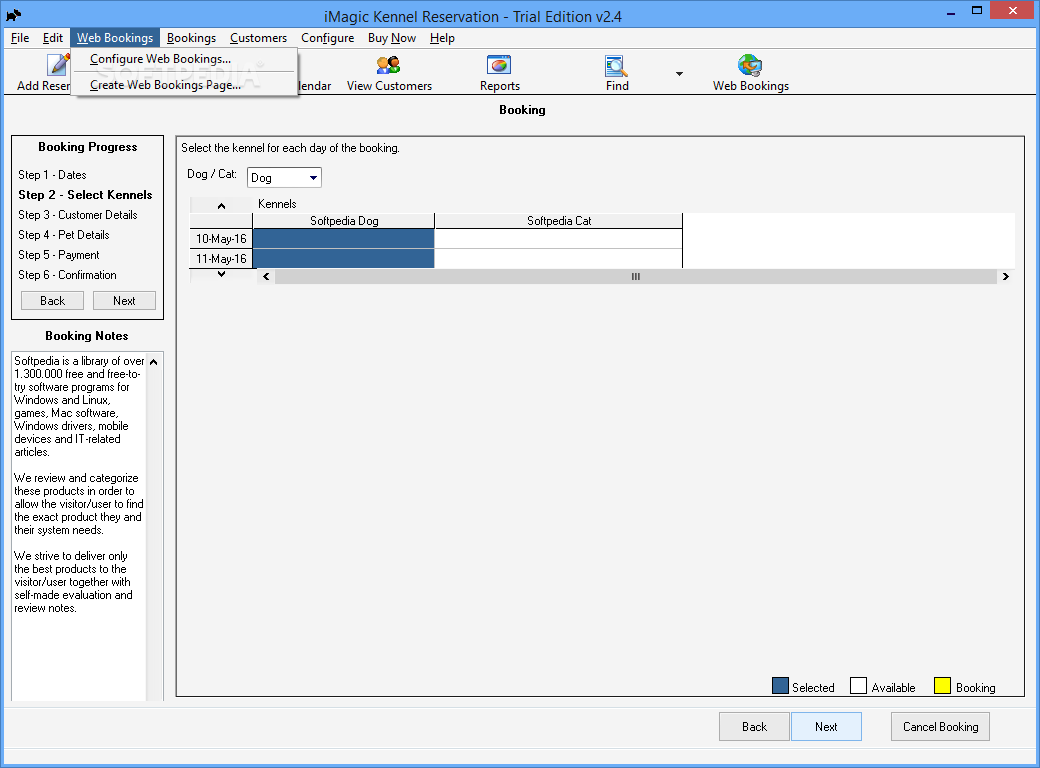Click inside the Booking Notes text area
The width and height of the screenshot is (1040, 768).
[x=79, y=526]
